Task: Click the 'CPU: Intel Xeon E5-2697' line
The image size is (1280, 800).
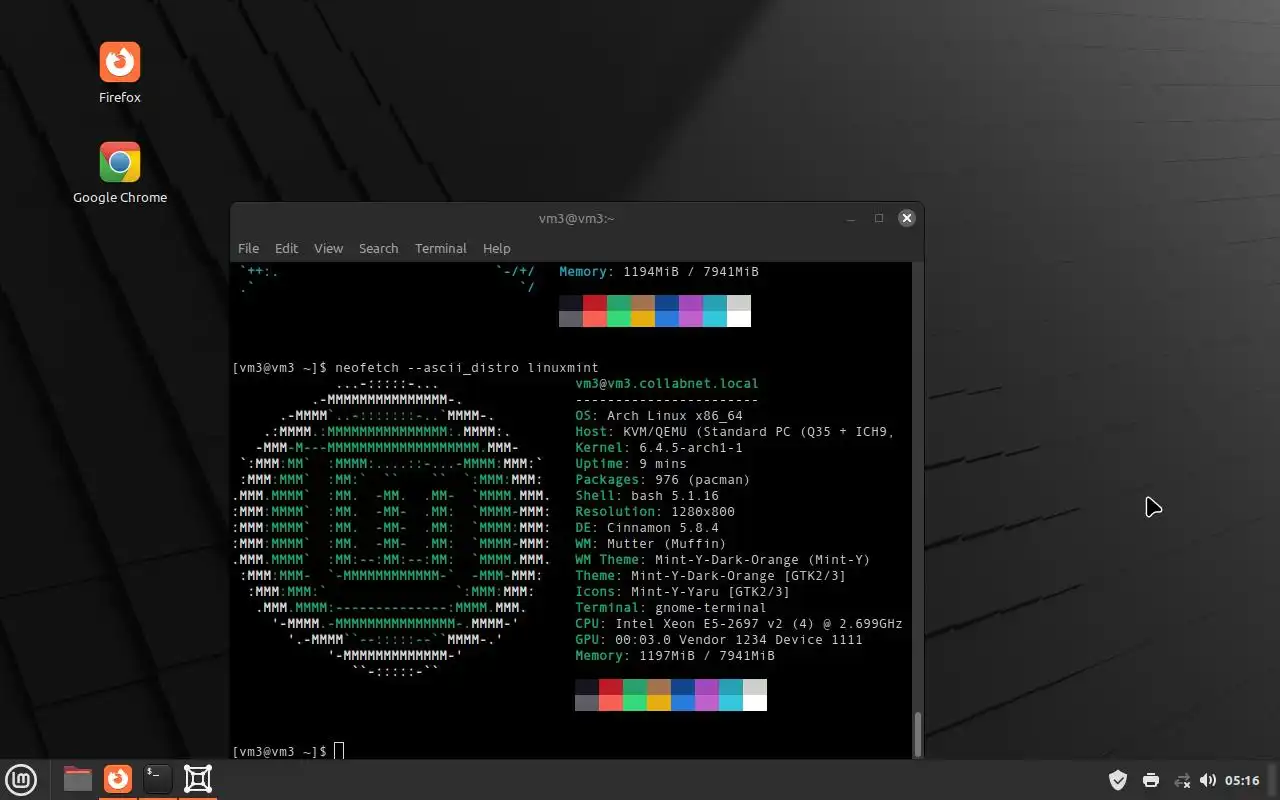Action: pos(739,623)
